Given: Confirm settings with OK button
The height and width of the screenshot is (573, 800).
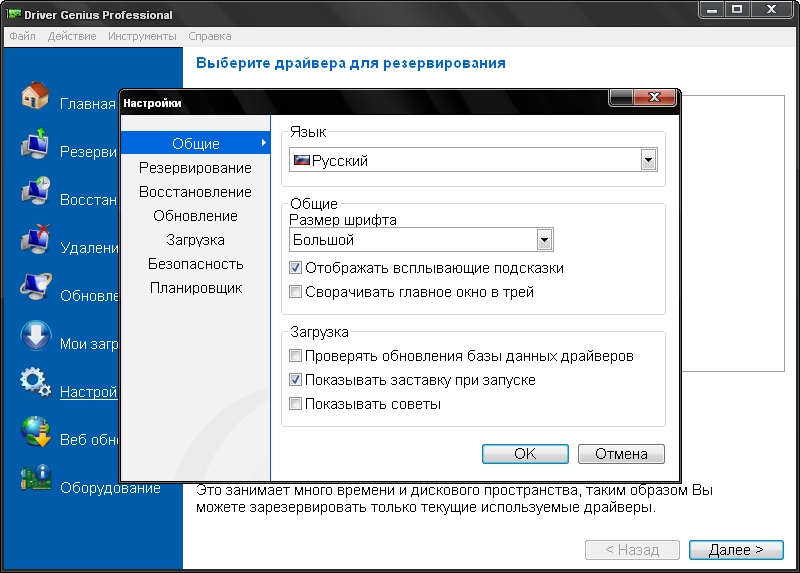Looking at the screenshot, I should pos(525,454).
